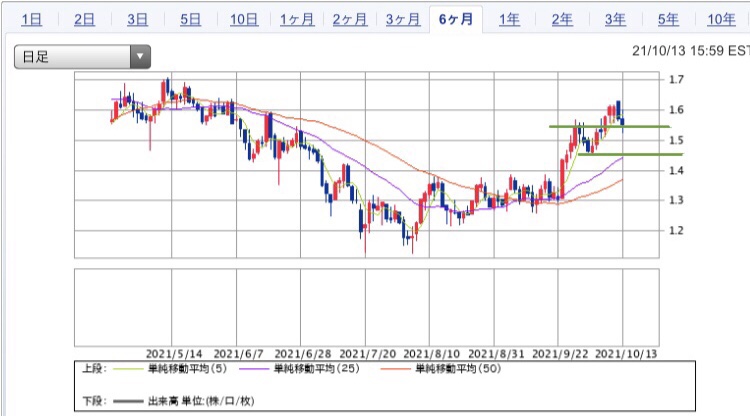This screenshot has width=750, height=416.
Task: Open the 10年 chart range link
Action: click(x=721, y=20)
